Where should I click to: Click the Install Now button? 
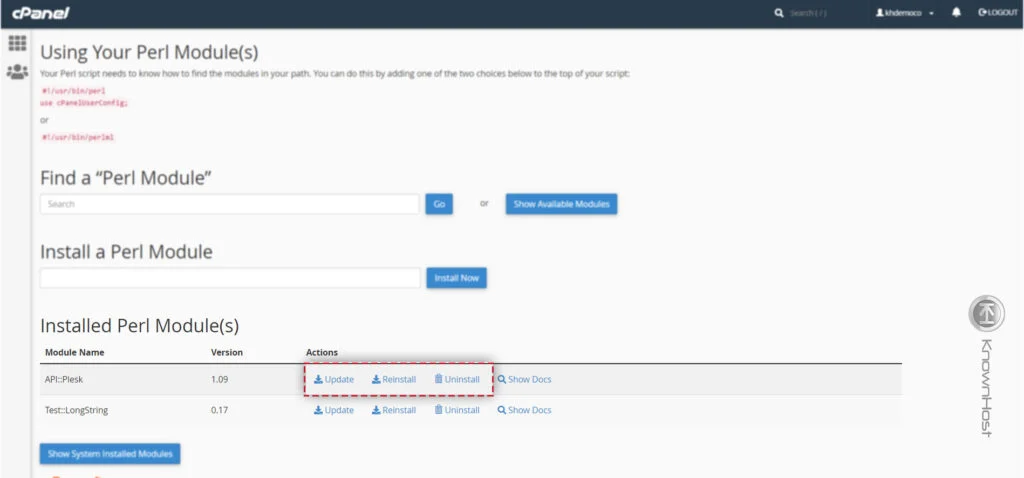(x=456, y=278)
